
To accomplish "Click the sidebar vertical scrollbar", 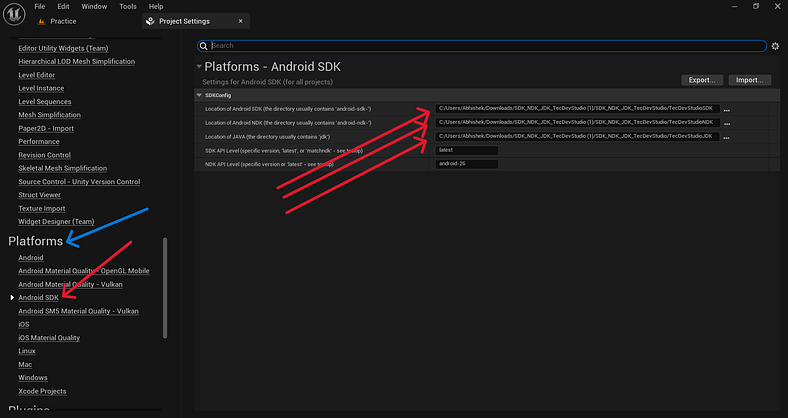I will click(x=165, y=288).
